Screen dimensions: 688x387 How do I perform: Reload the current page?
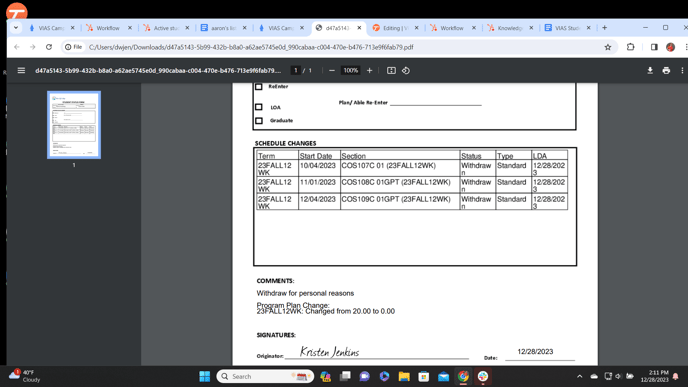tap(49, 47)
